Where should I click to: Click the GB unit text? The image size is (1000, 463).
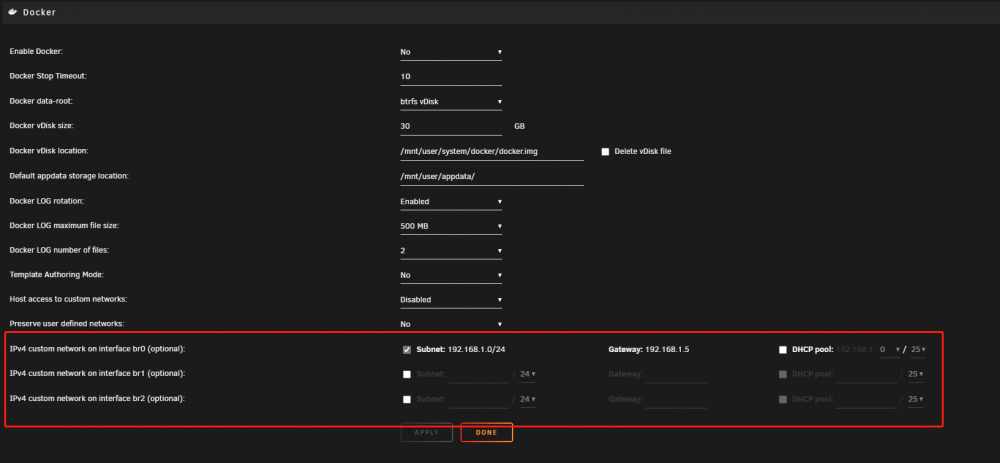520,126
